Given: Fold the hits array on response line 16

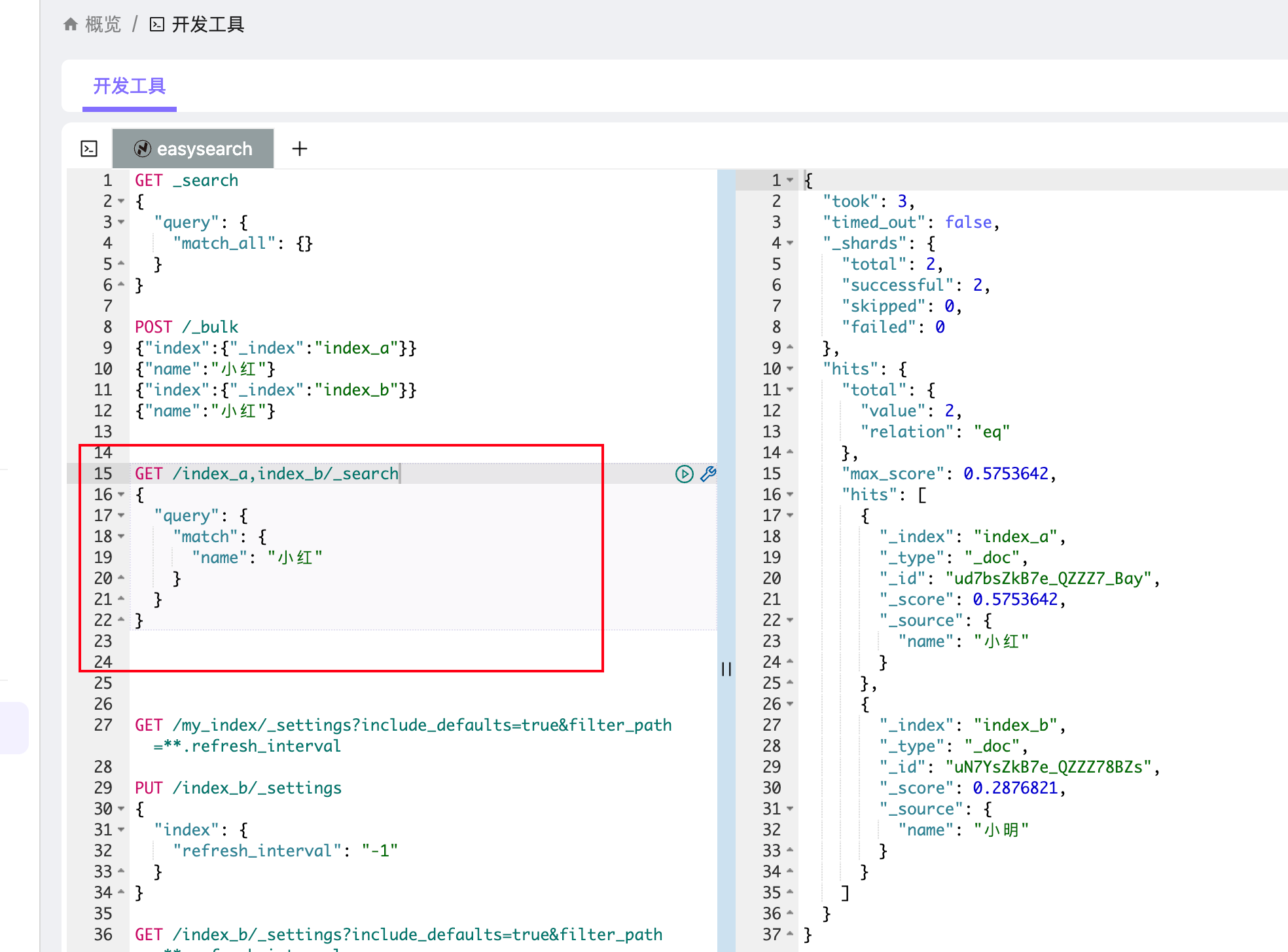Looking at the screenshot, I should coord(790,495).
